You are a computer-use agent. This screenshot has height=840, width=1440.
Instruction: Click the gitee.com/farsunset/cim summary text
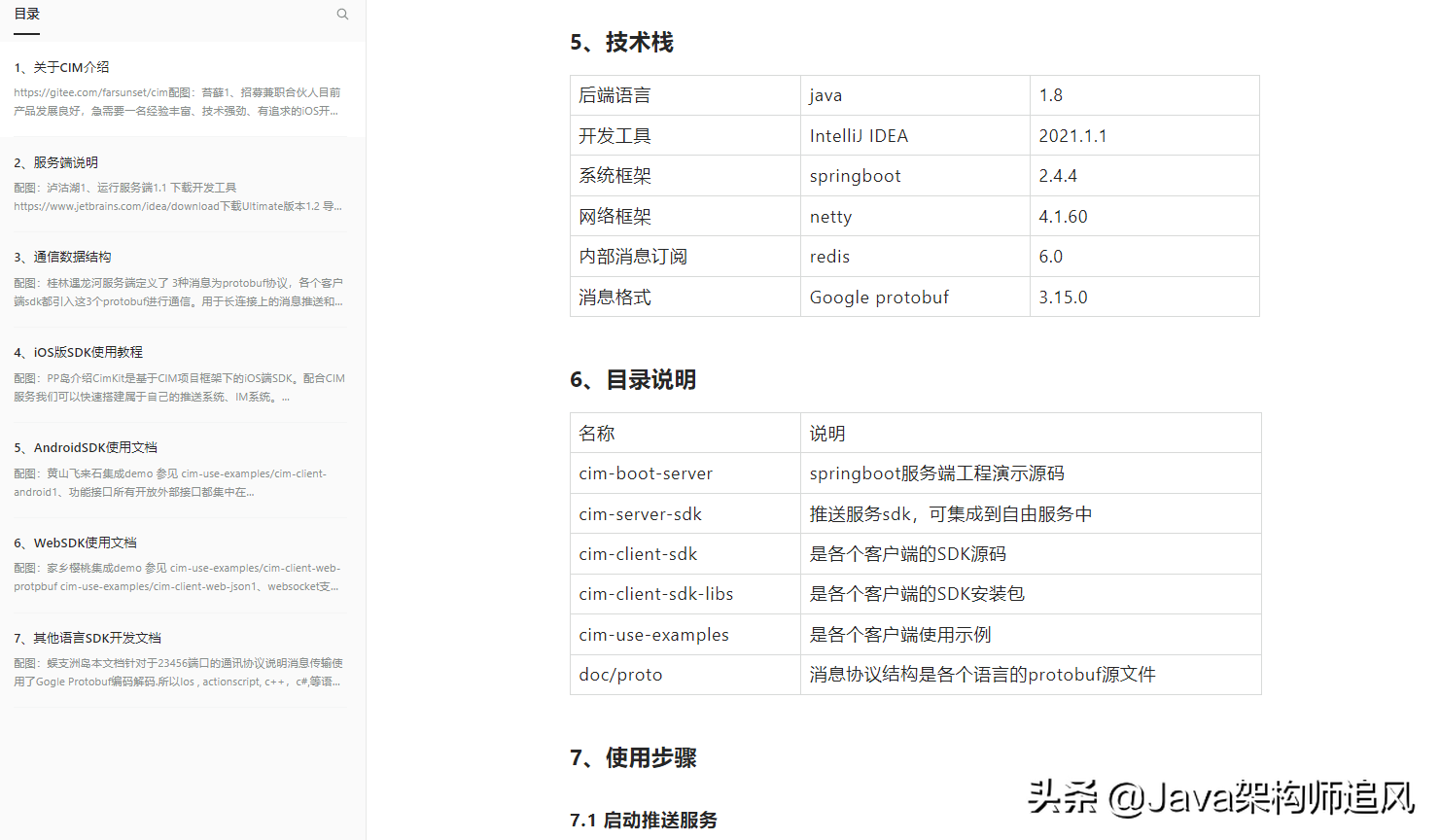coord(177,102)
